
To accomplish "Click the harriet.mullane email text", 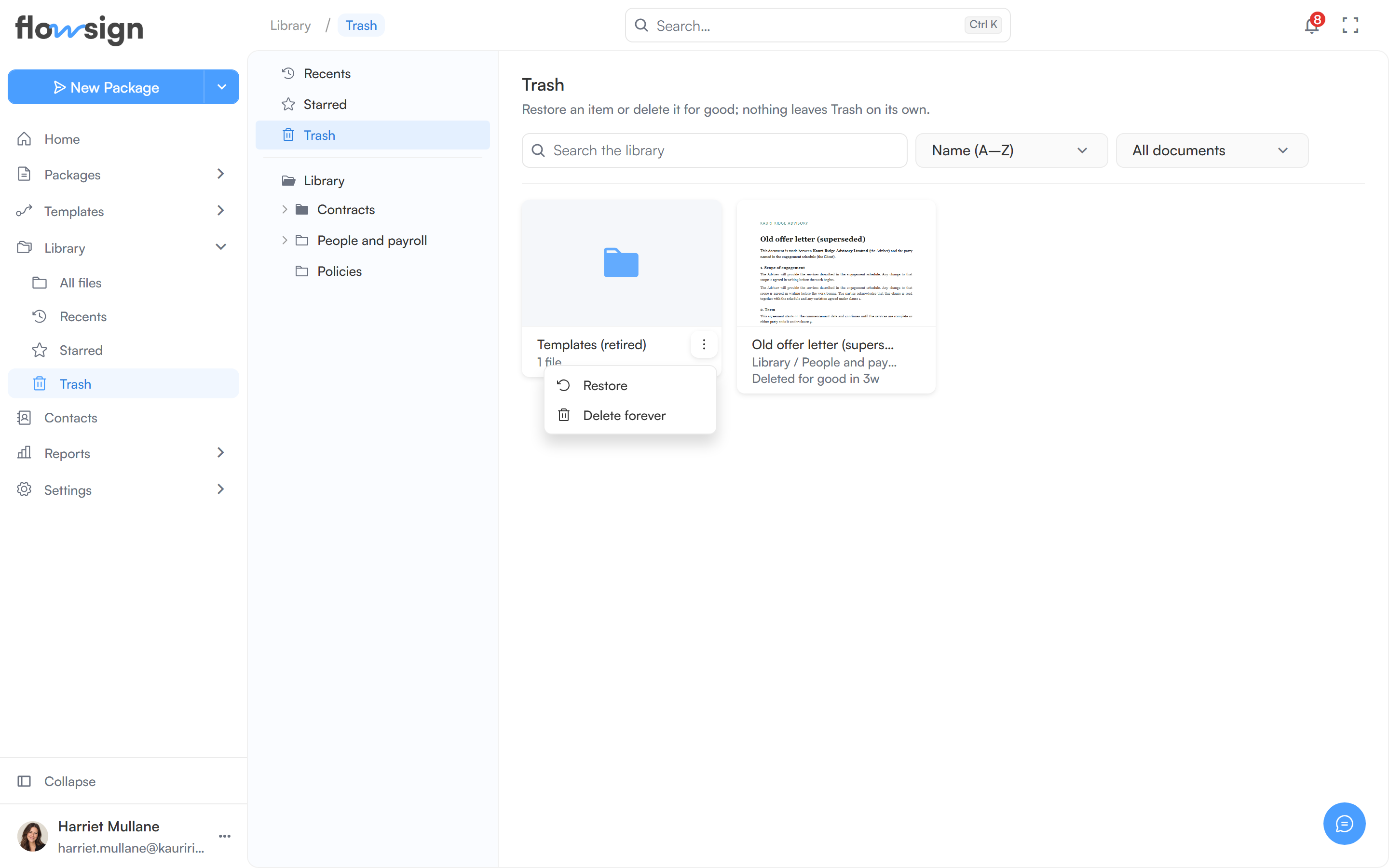I will pyautogui.click(x=132, y=848).
